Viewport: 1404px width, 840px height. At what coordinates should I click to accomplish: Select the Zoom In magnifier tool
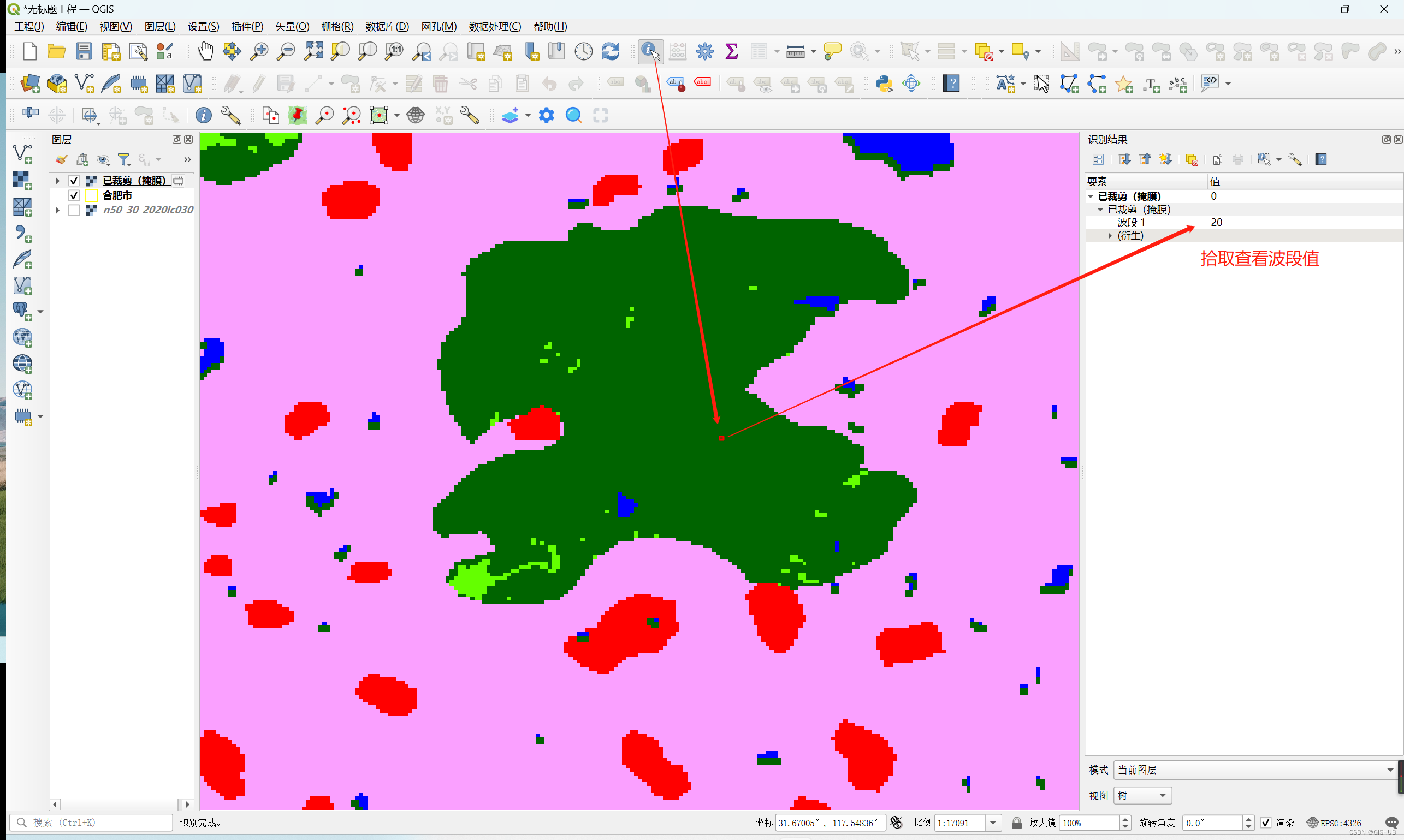[259, 51]
